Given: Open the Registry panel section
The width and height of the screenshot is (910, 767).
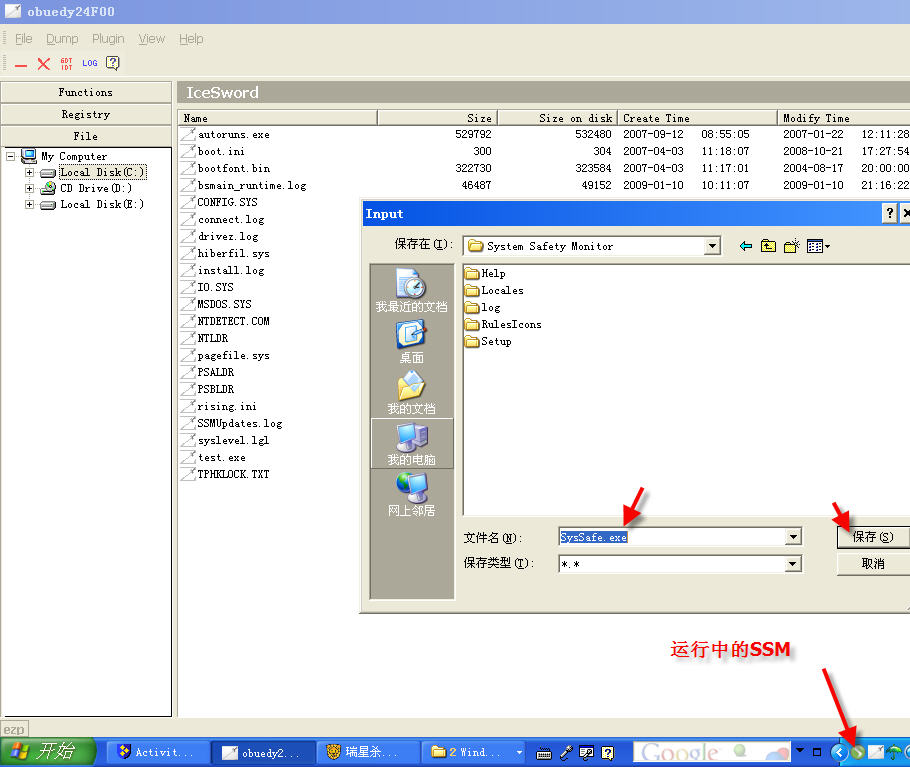Looking at the screenshot, I should tap(86, 114).
